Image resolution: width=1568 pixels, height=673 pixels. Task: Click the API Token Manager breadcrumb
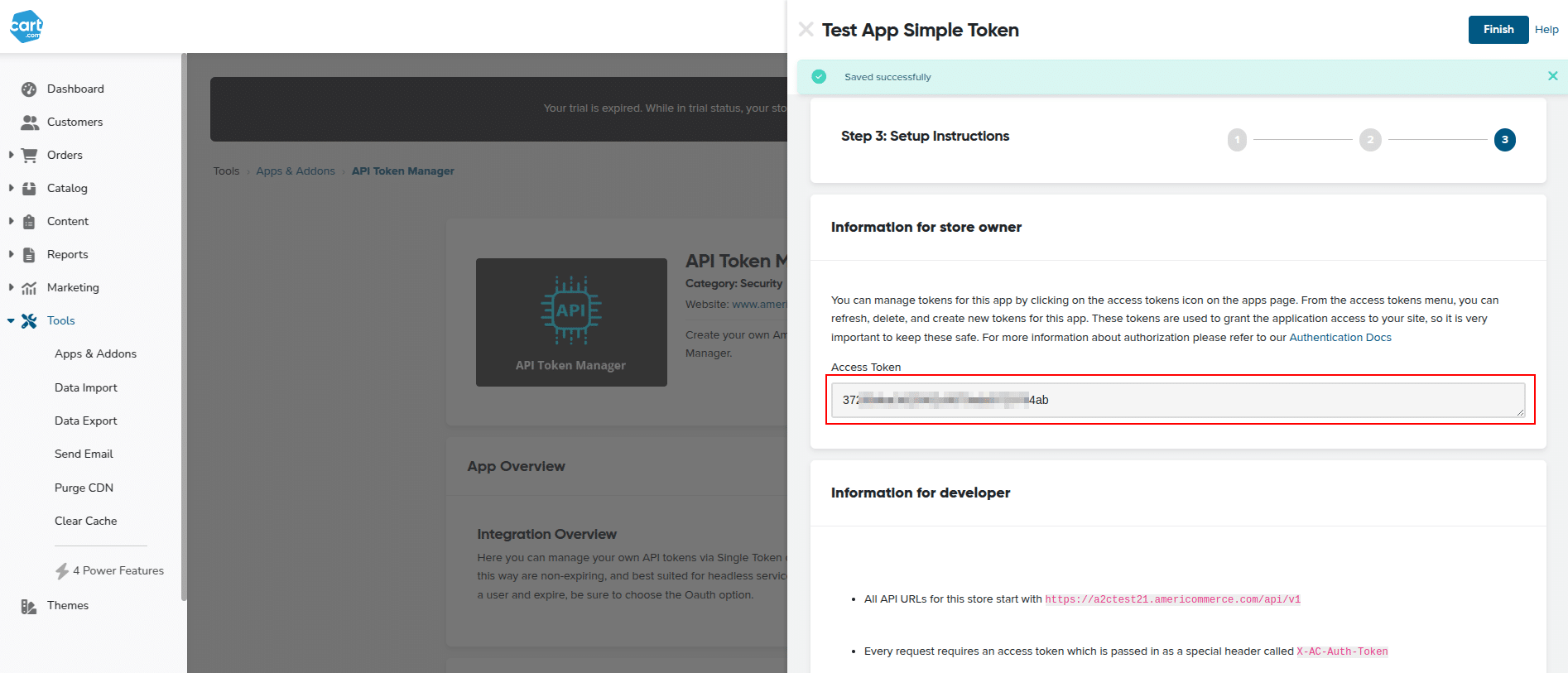pyautogui.click(x=403, y=171)
